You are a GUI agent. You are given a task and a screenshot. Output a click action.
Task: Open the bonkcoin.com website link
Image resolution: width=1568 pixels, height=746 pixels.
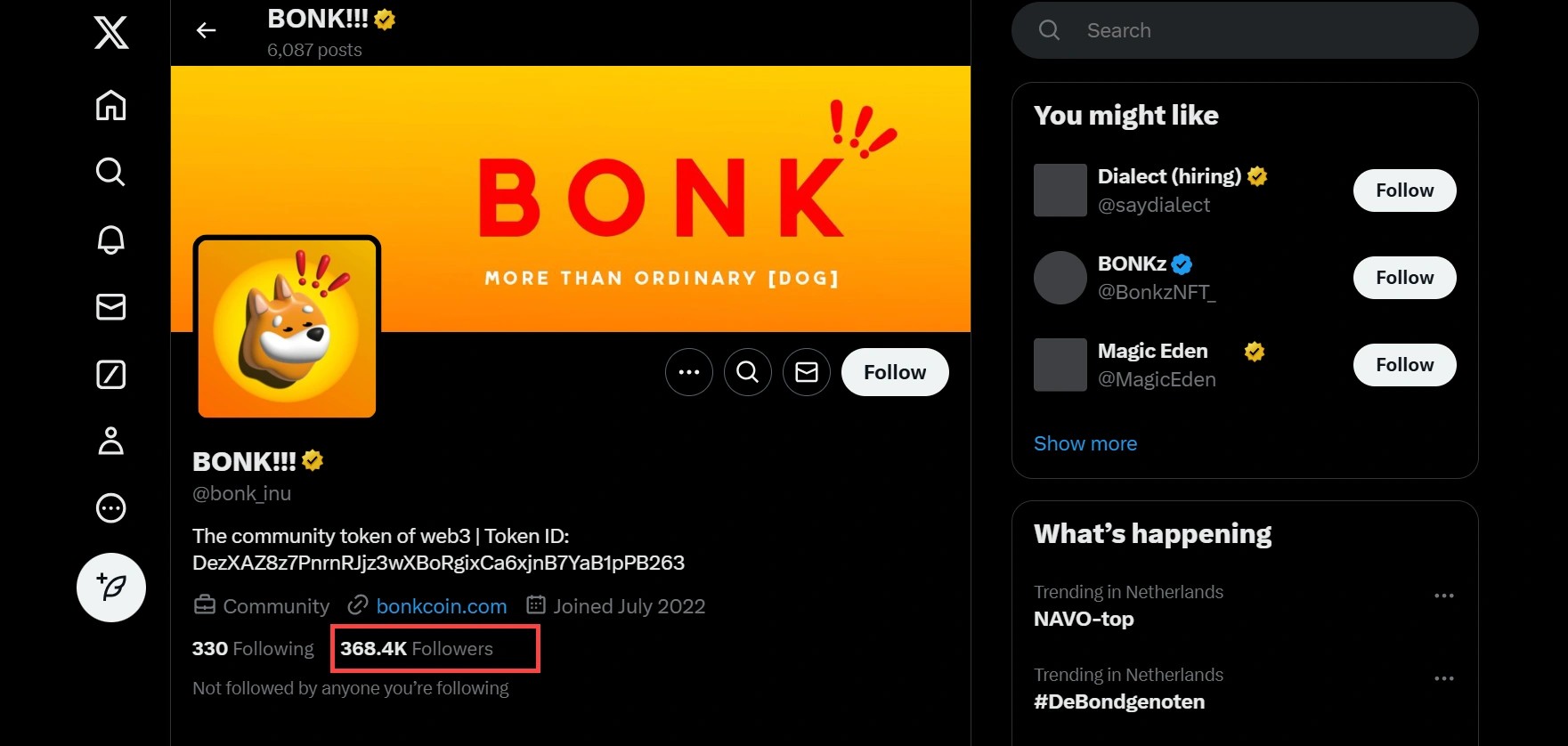tap(441, 606)
